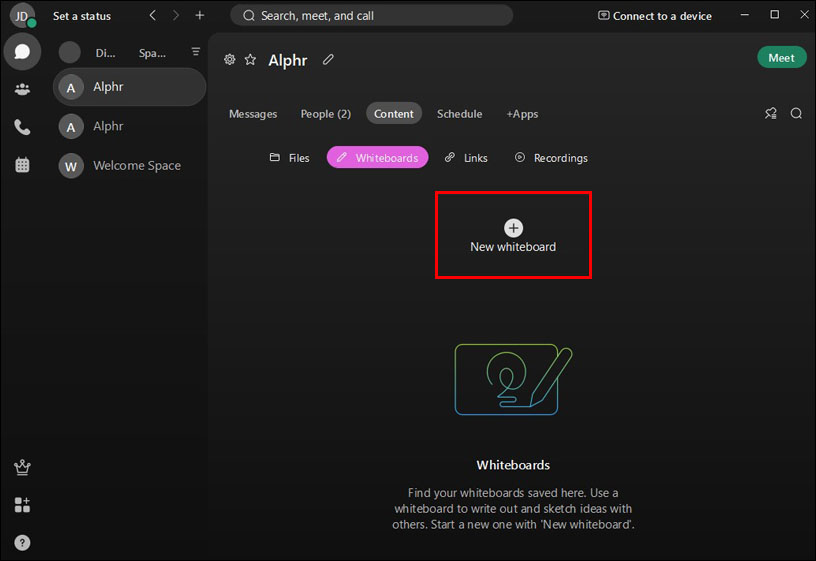Screen dimensions: 816x561
Task: Click the crown icon in sidebar
Action: (x=22, y=467)
